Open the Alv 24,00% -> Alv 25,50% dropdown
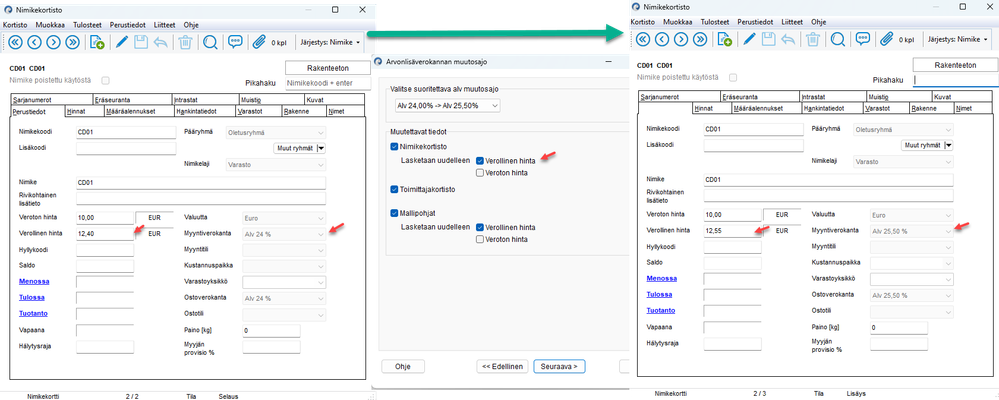This screenshot has height=400, width=999. point(445,106)
